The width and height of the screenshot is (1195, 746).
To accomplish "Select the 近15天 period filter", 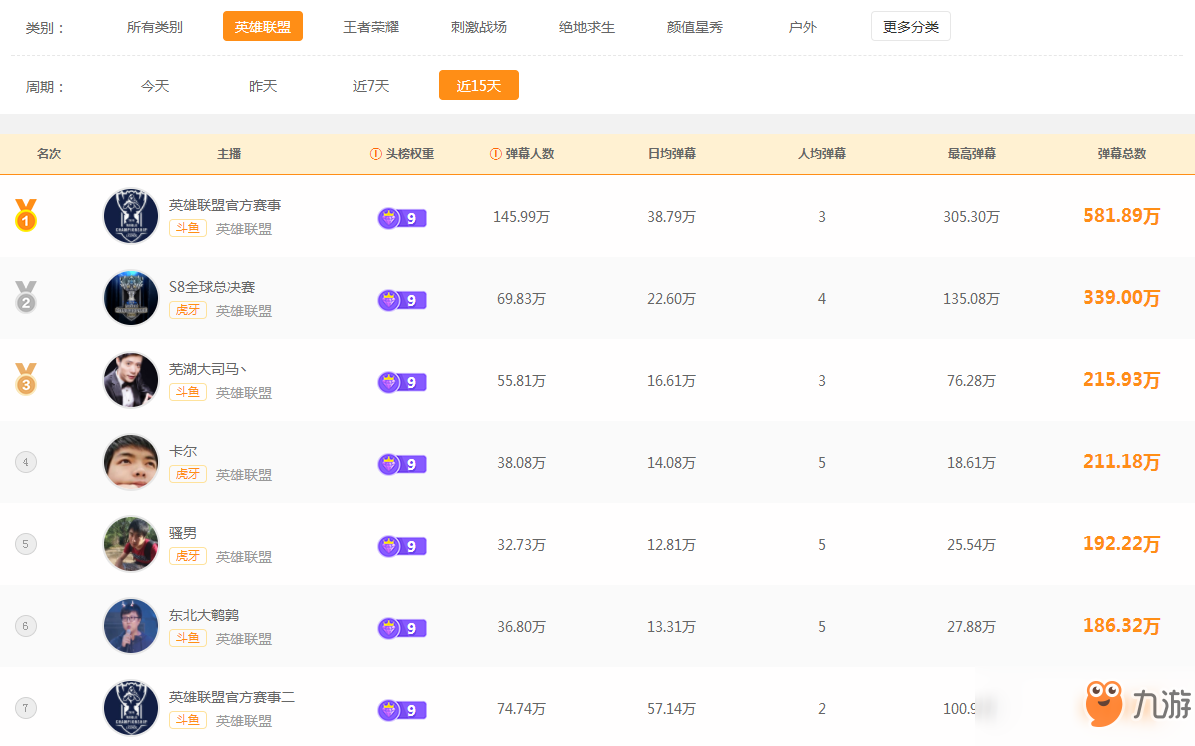I will click(x=479, y=85).
